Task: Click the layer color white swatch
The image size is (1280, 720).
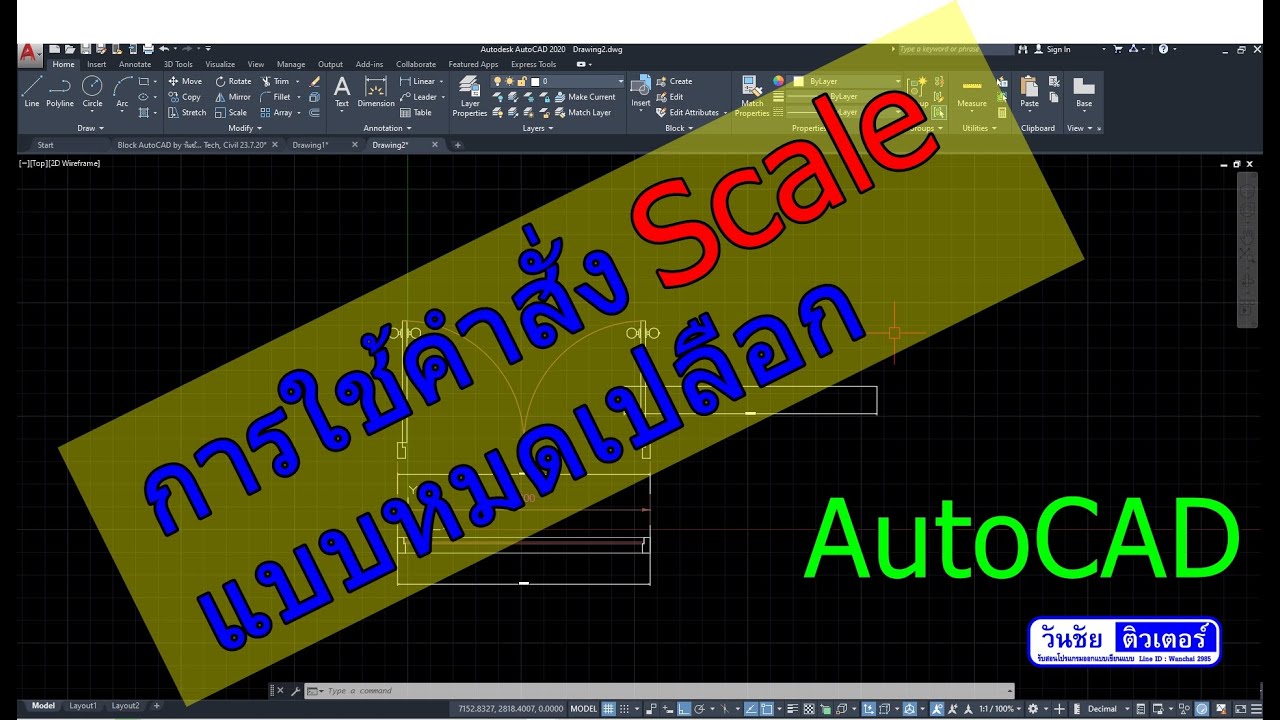Action: 536,81
